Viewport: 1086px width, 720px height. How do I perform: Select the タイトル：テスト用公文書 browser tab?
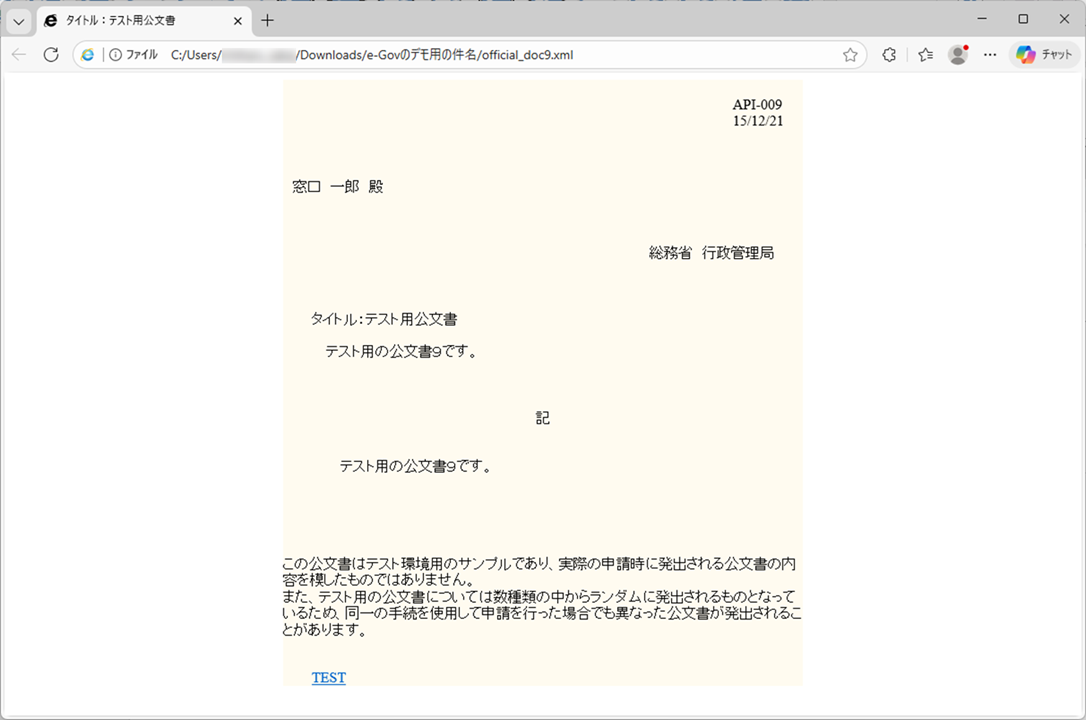click(x=143, y=21)
